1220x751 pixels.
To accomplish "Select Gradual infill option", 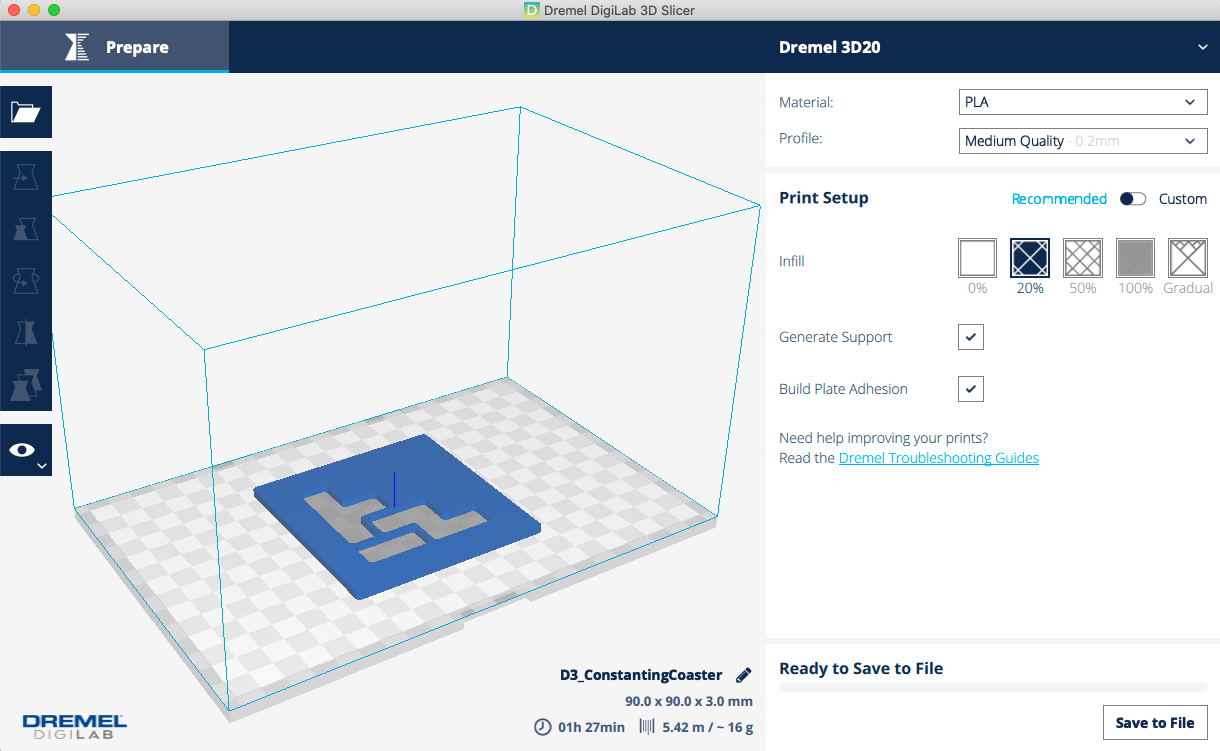I will tap(1188, 258).
